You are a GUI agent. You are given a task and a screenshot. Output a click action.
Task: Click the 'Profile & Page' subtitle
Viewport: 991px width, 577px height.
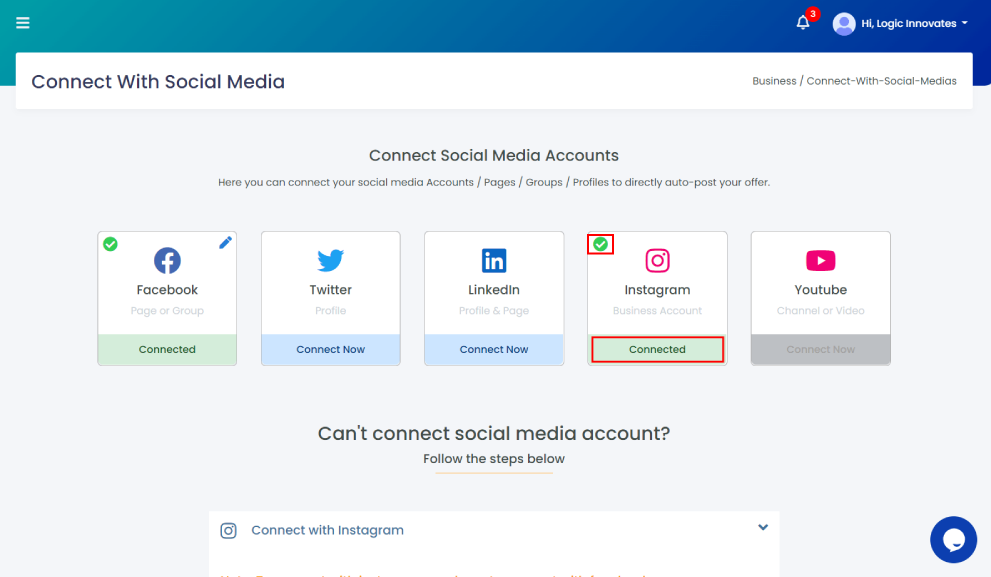point(494,311)
